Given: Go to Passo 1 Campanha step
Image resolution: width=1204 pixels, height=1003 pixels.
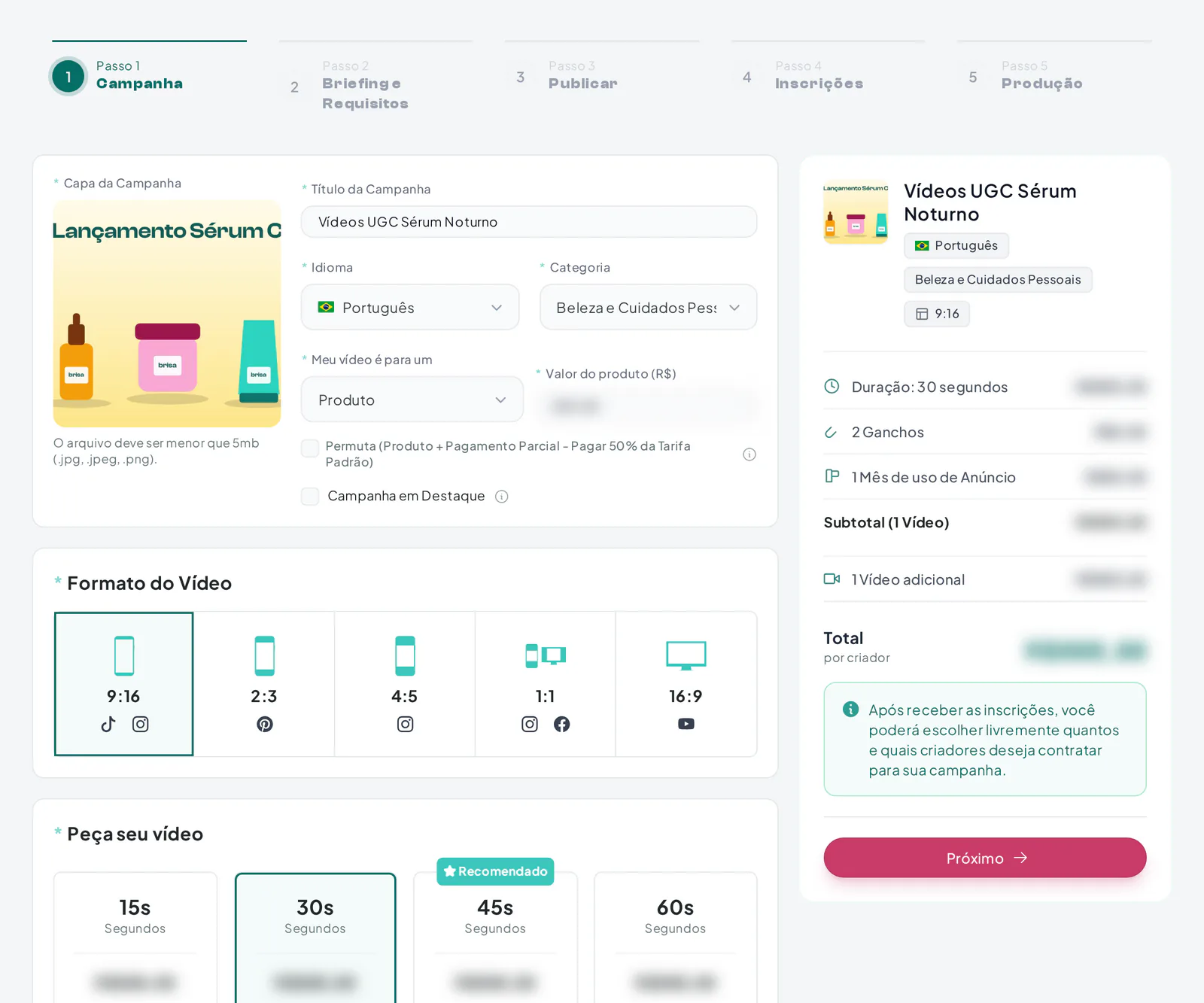Looking at the screenshot, I should tap(149, 76).
